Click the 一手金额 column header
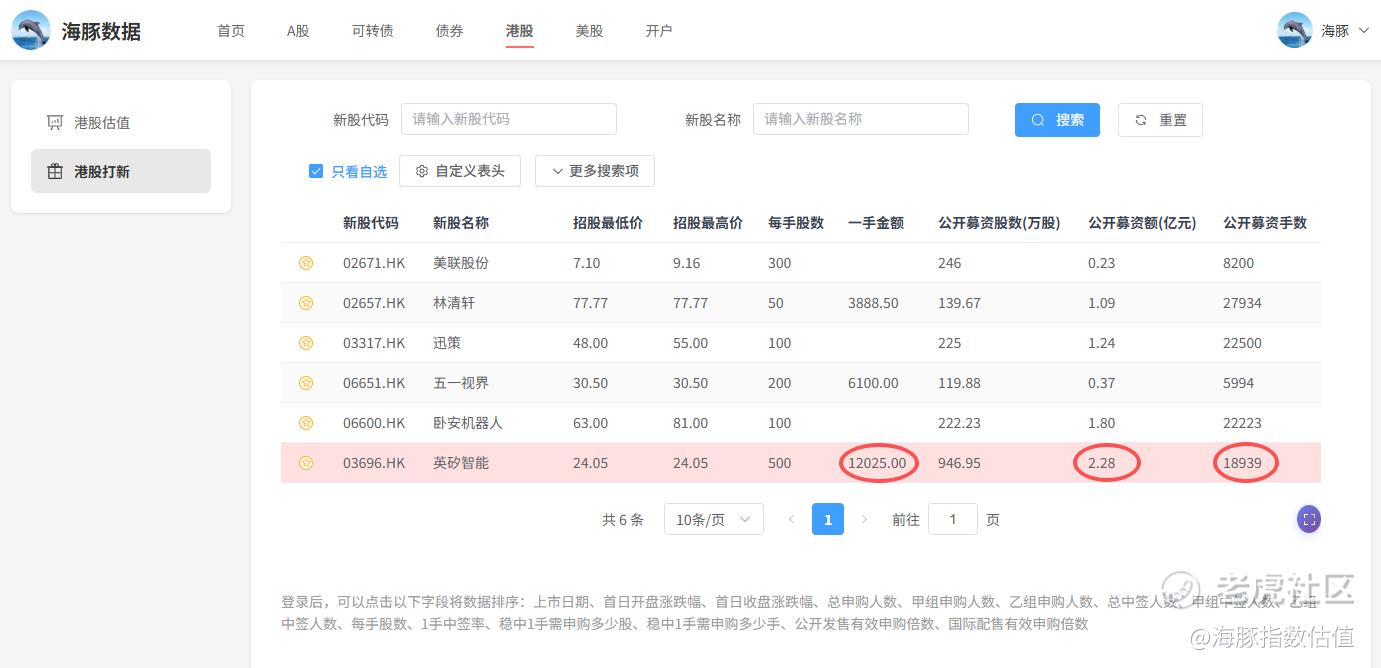Image resolution: width=1381 pixels, height=668 pixels. tap(876, 223)
